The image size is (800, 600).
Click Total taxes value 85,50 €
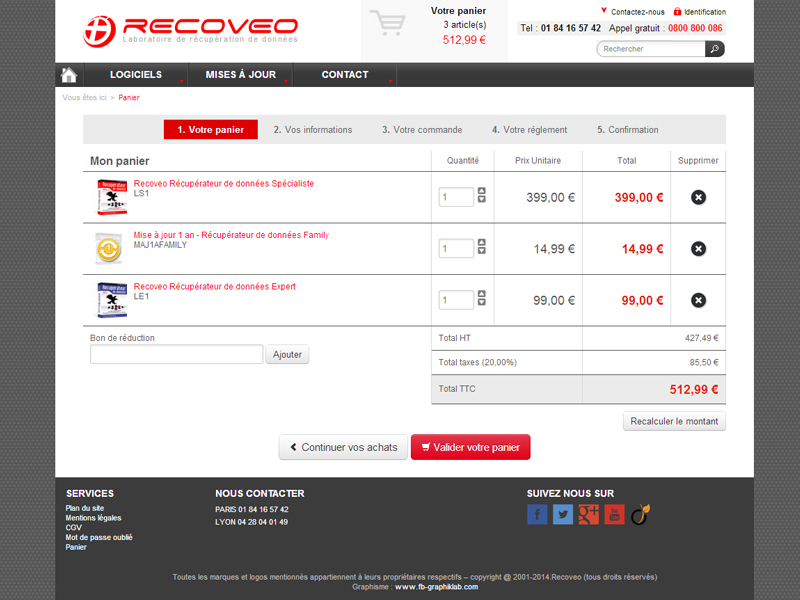pos(704,362)
